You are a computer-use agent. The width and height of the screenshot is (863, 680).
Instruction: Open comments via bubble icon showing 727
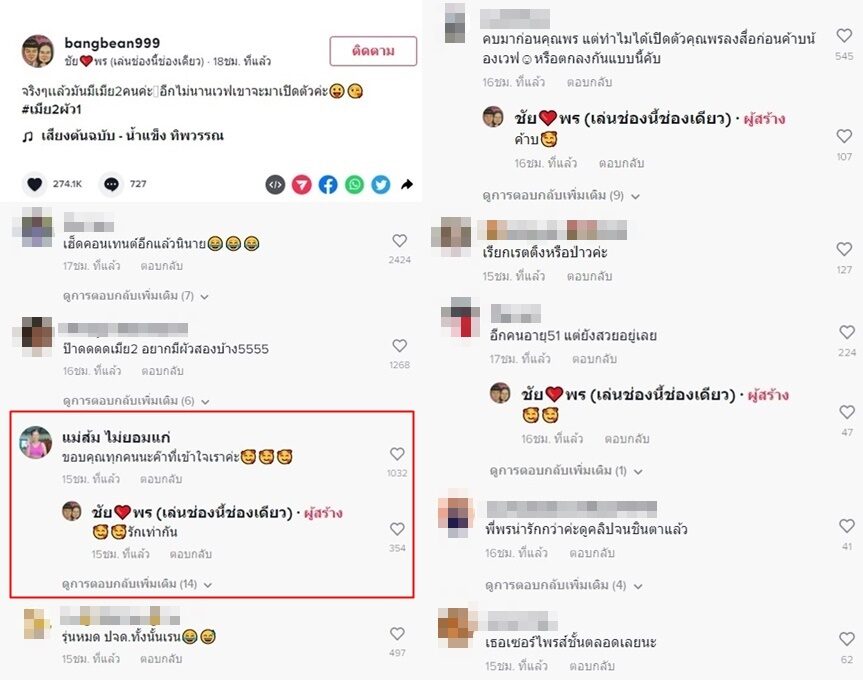click(x=111, y=184)
